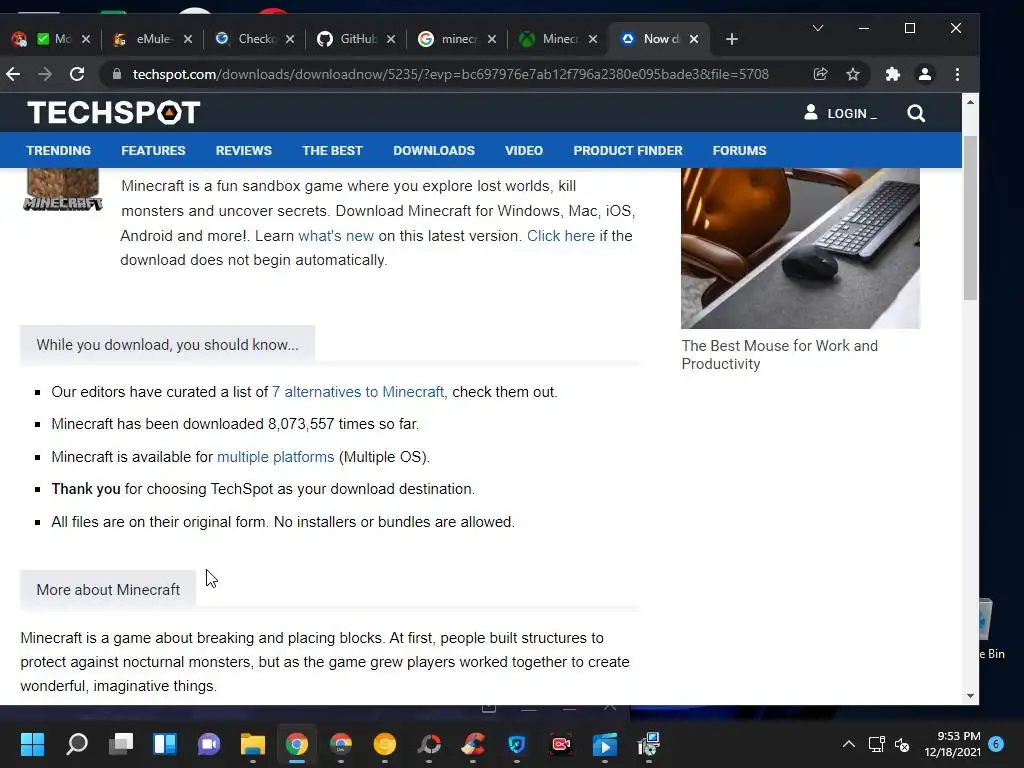
Task: Open the TRENDING nav menu
Action: tap(59, 151)
